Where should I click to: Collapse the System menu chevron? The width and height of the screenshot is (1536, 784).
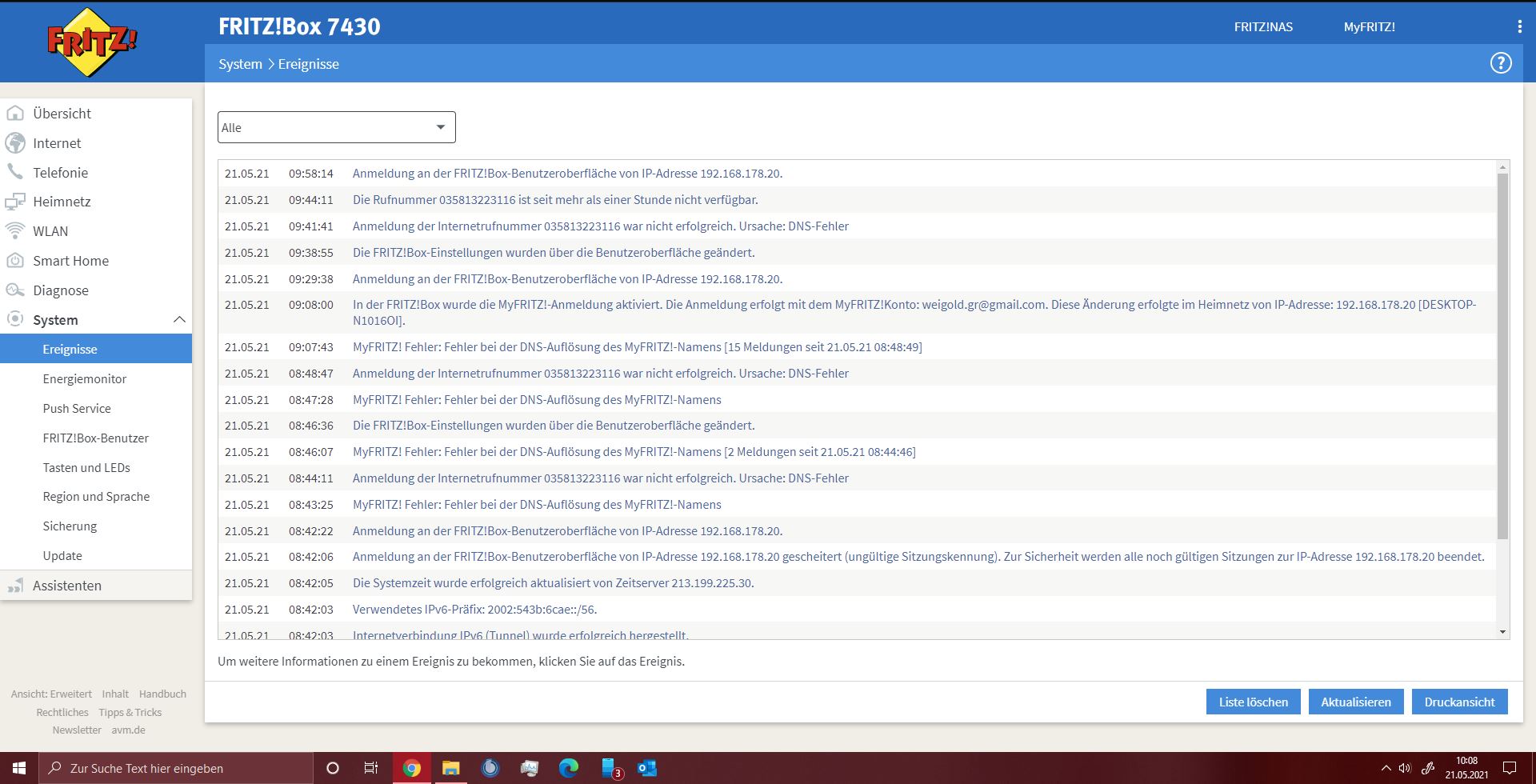(179, 320)
